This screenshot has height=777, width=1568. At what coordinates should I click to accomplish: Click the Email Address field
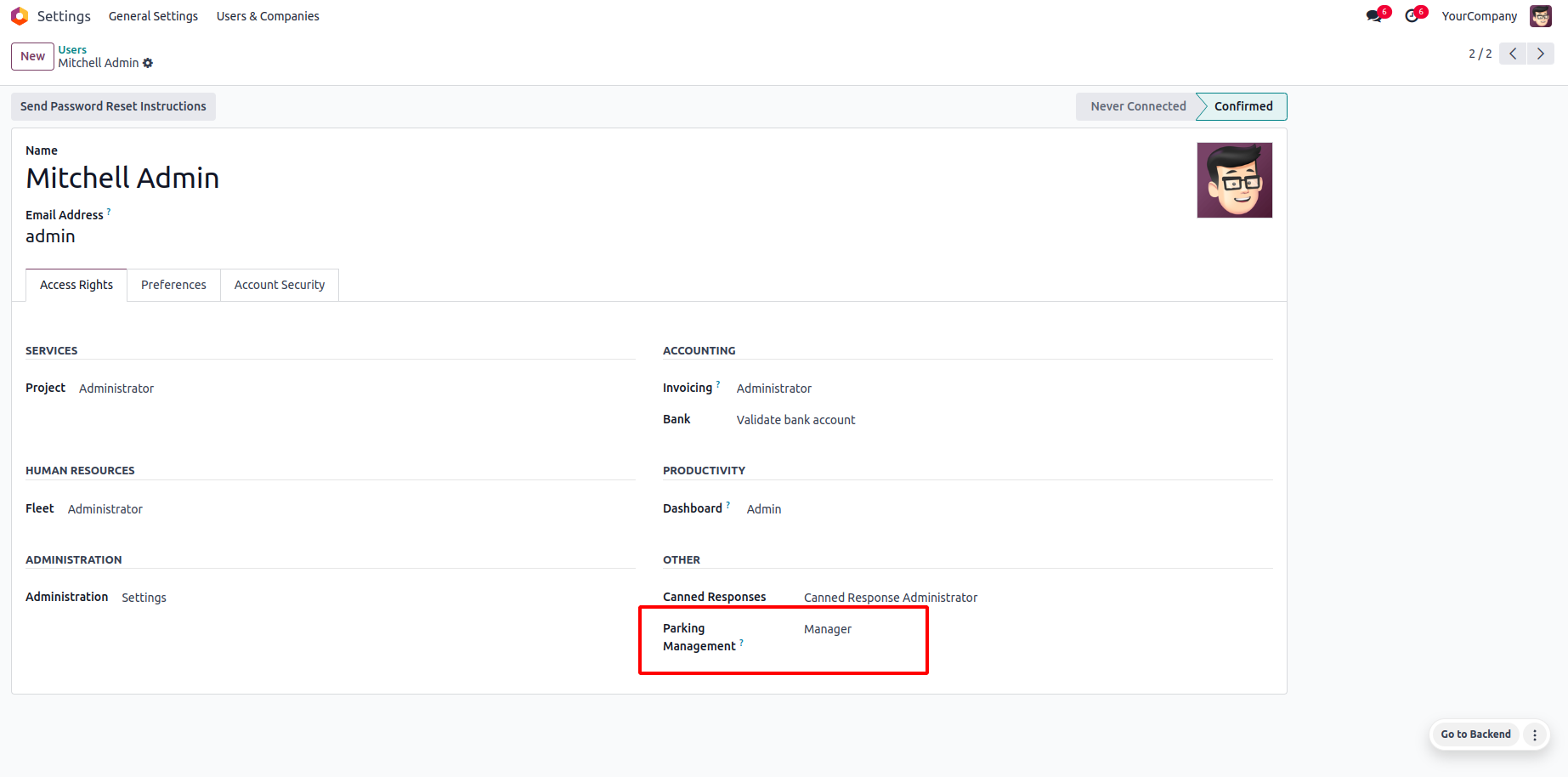pos(50,236)
